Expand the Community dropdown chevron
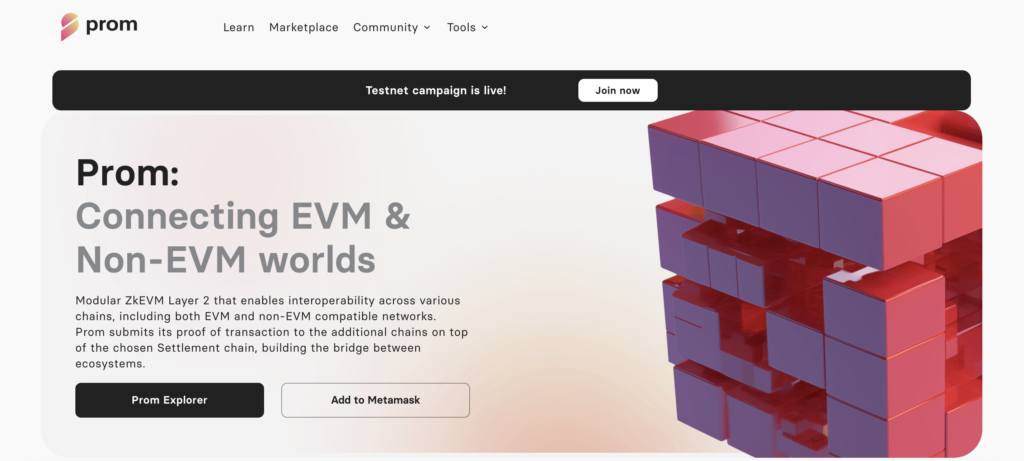This screenshot has height=461, width=1024. [x=427, y=27]
